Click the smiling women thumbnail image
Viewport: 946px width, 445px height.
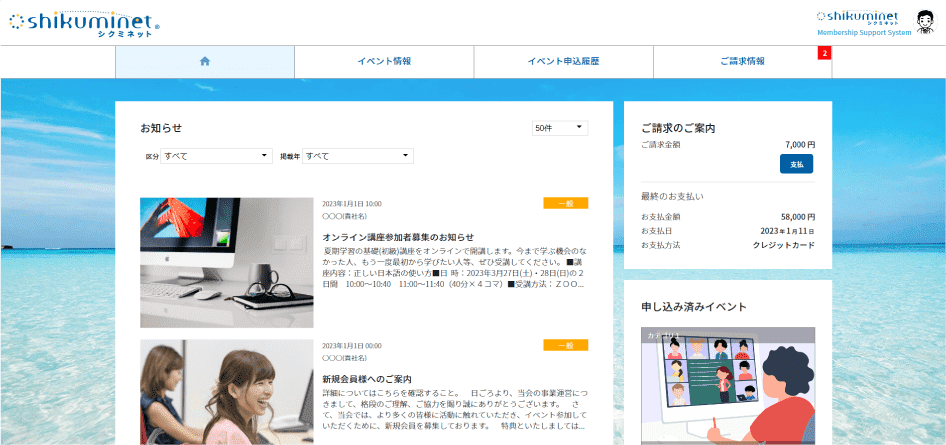[x=227, y=392]
